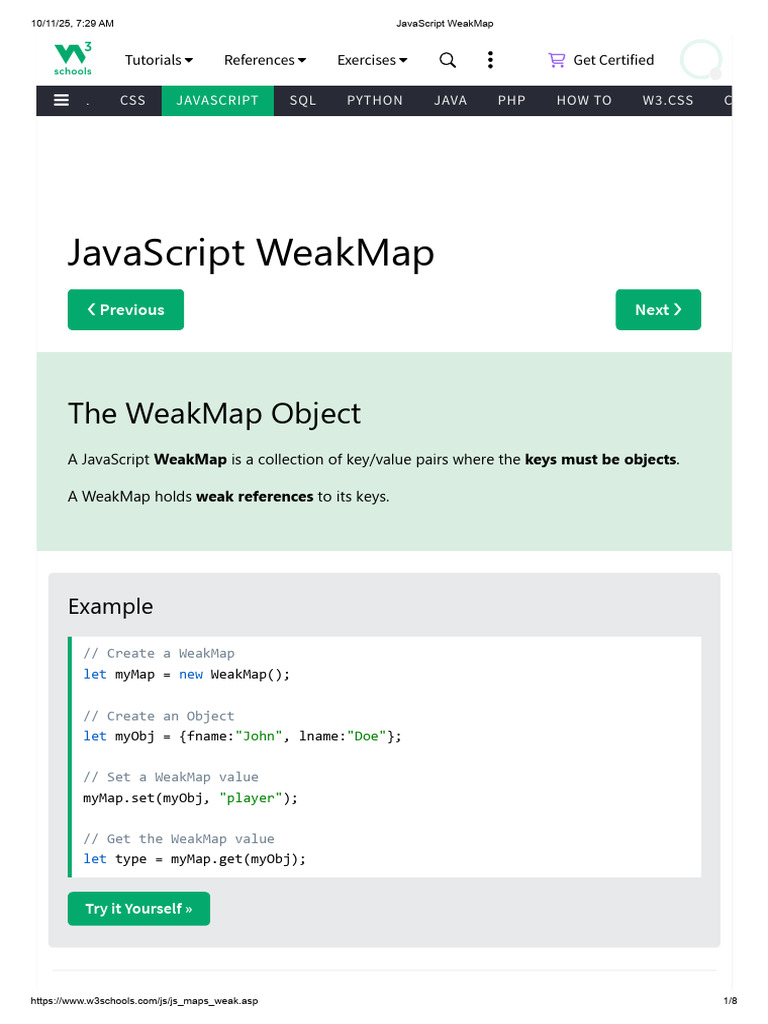Click the W3Schools logo
The height and width of the screenshot is (1024, 768).
pyautogui.click(x=72, y=59)
